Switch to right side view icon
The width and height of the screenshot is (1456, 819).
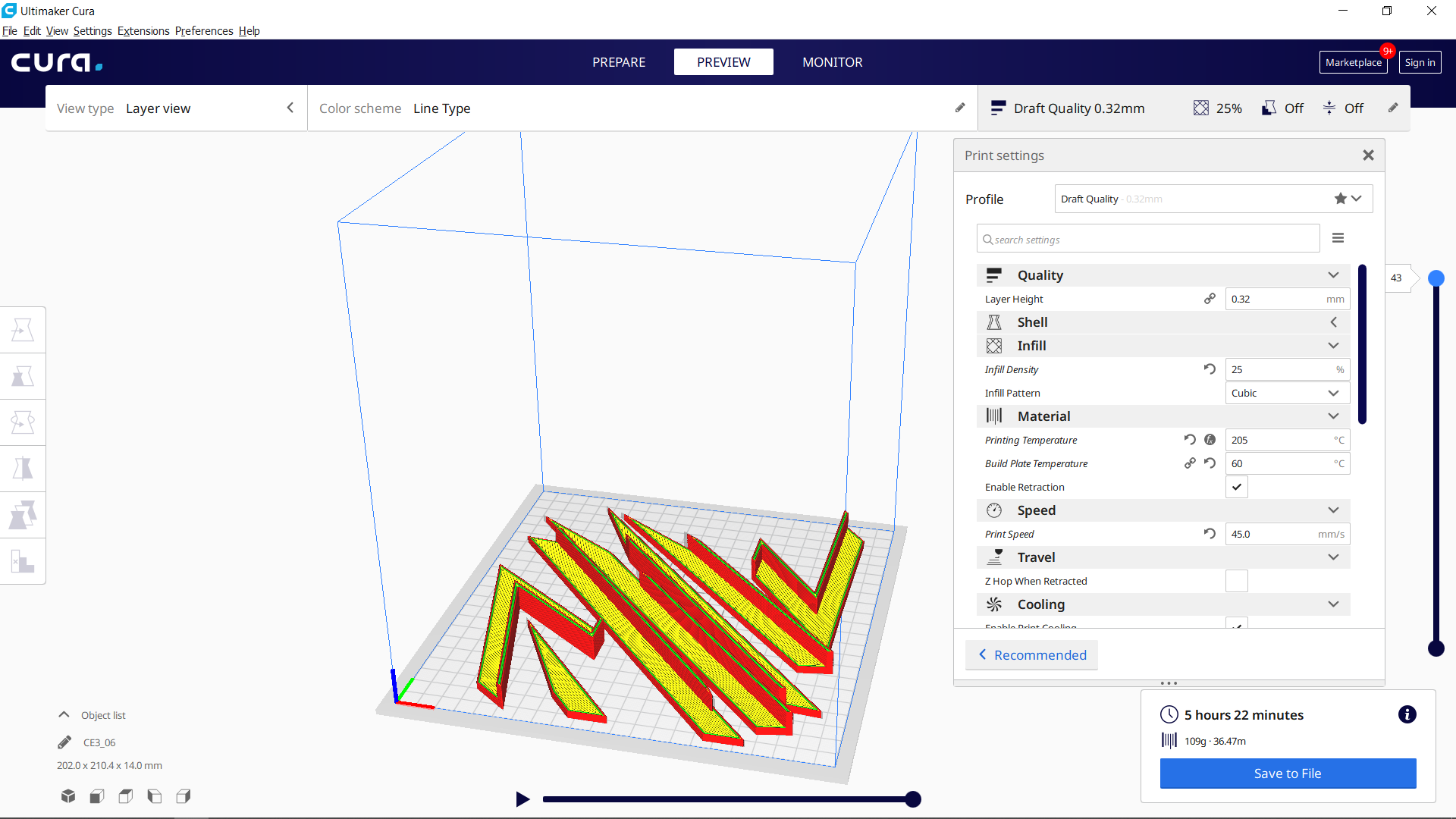click(184, 796)
